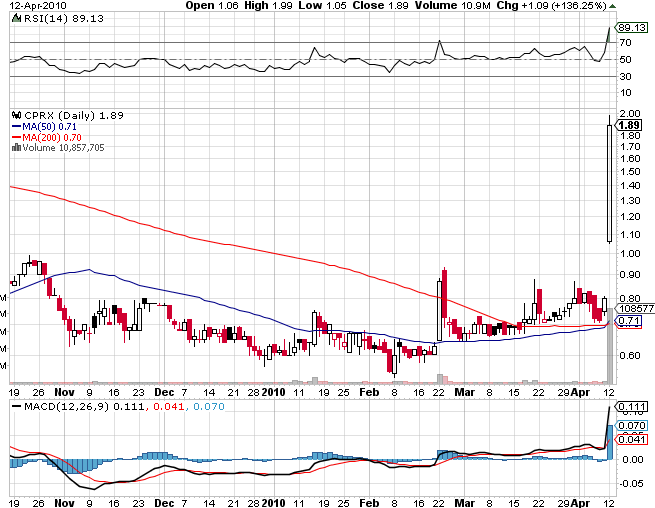Click the MACD(12,26,9) 0.111 label
This screenshot has height=508, width=655.
coord(84,406)
